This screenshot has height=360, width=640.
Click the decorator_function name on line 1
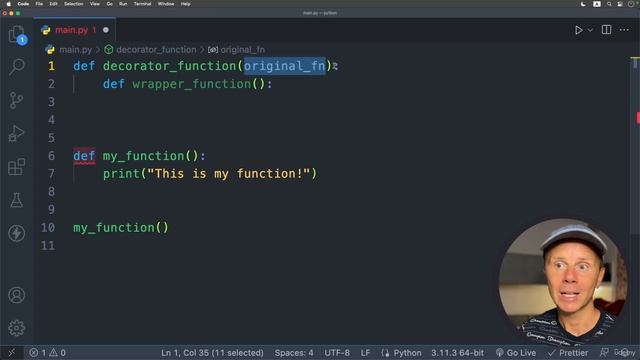(169, 66)
